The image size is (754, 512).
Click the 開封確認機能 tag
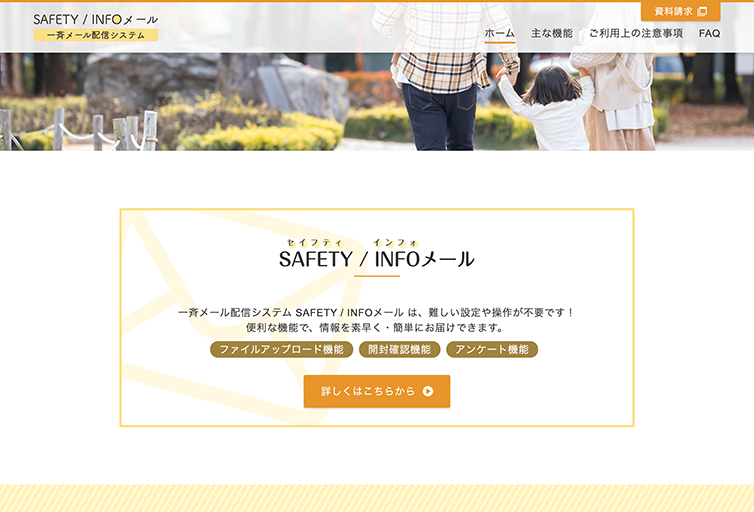tap(400, 350)
